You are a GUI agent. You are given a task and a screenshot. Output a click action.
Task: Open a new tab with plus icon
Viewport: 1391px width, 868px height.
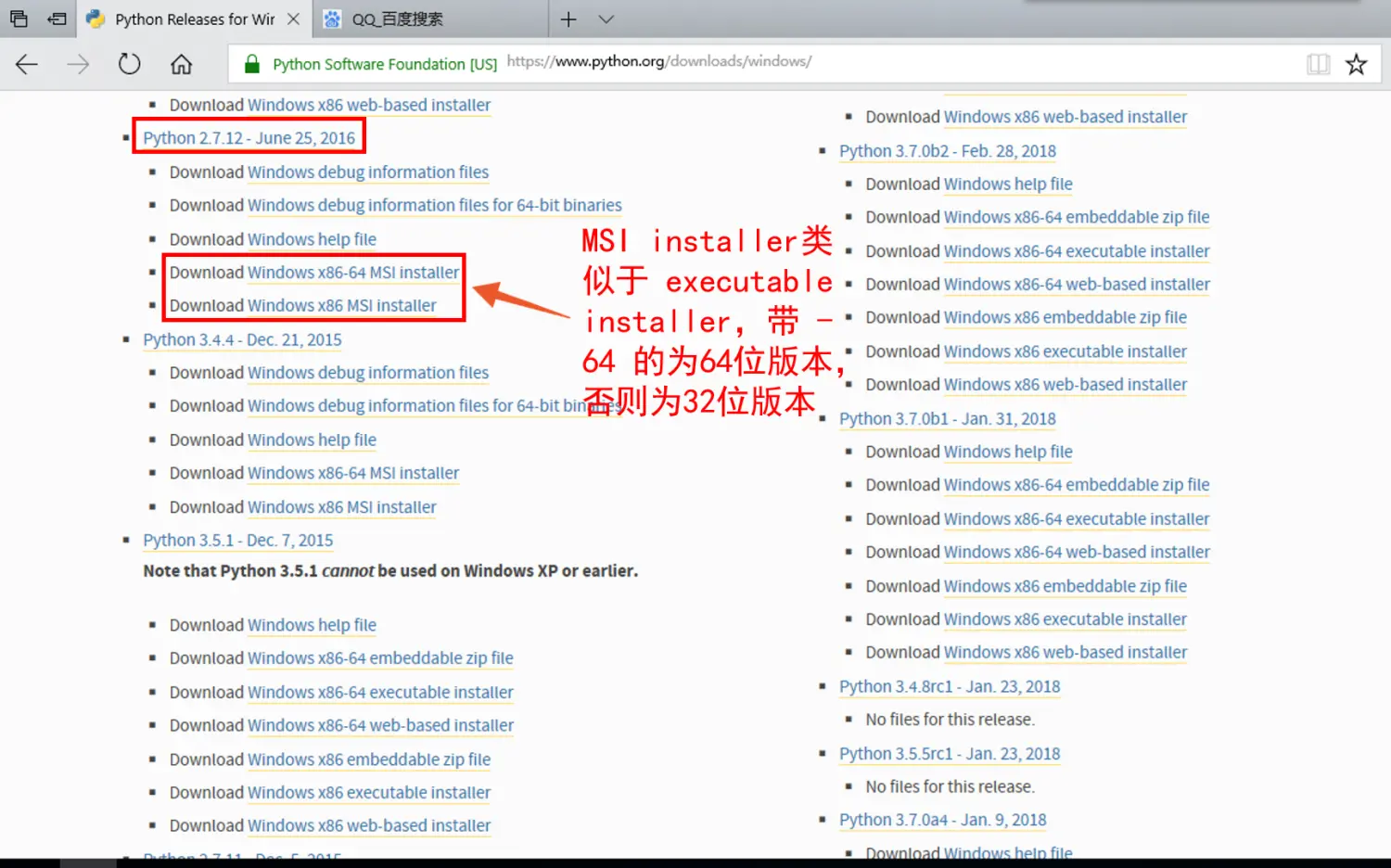point(568,19)
